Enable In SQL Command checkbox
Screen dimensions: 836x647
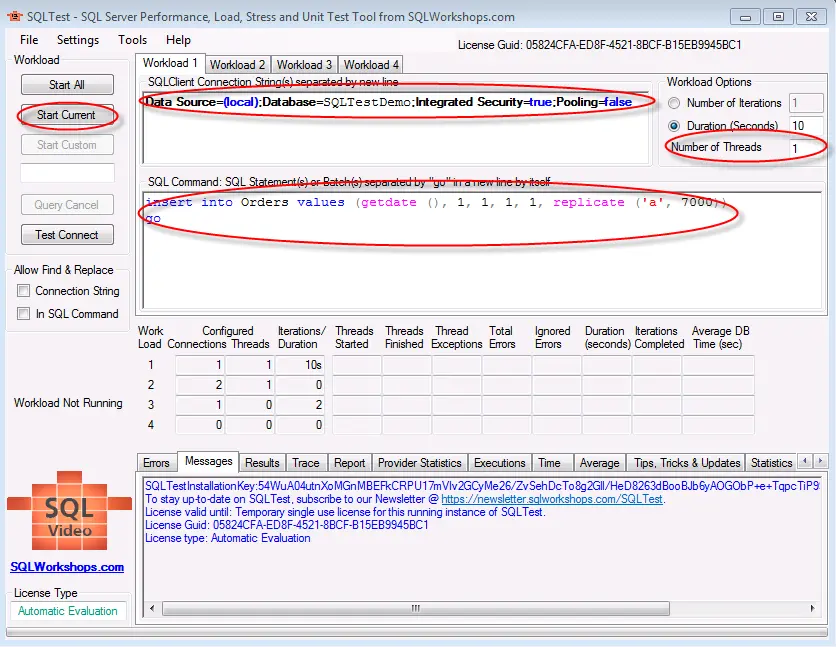(x=23, y=313)
